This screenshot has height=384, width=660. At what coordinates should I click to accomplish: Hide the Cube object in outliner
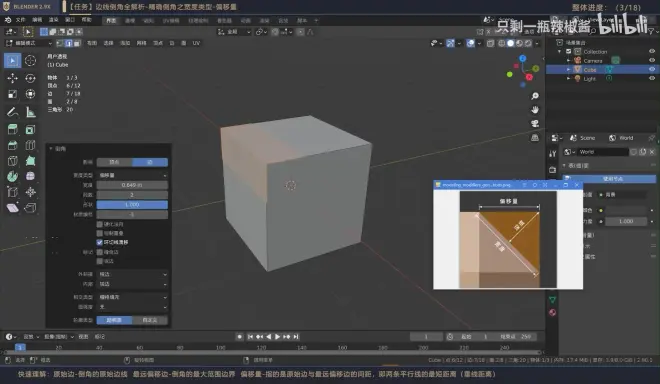click(652, 69)
